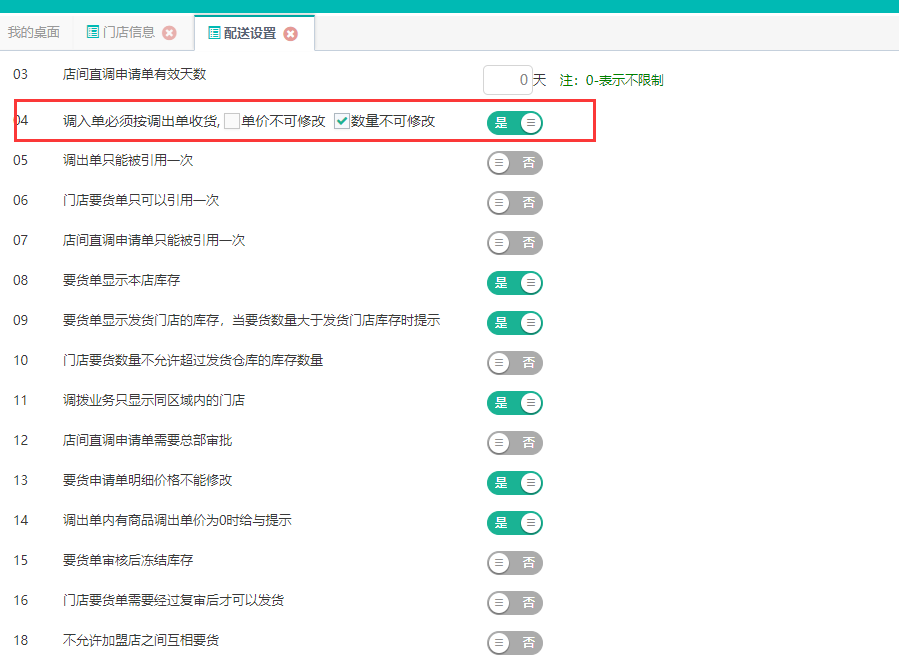The width and height of the screenshot is (899, 660).
Task: Turn on 店间直调申请单只能被引用一次 toggle
Action: (x=515, y=243)
